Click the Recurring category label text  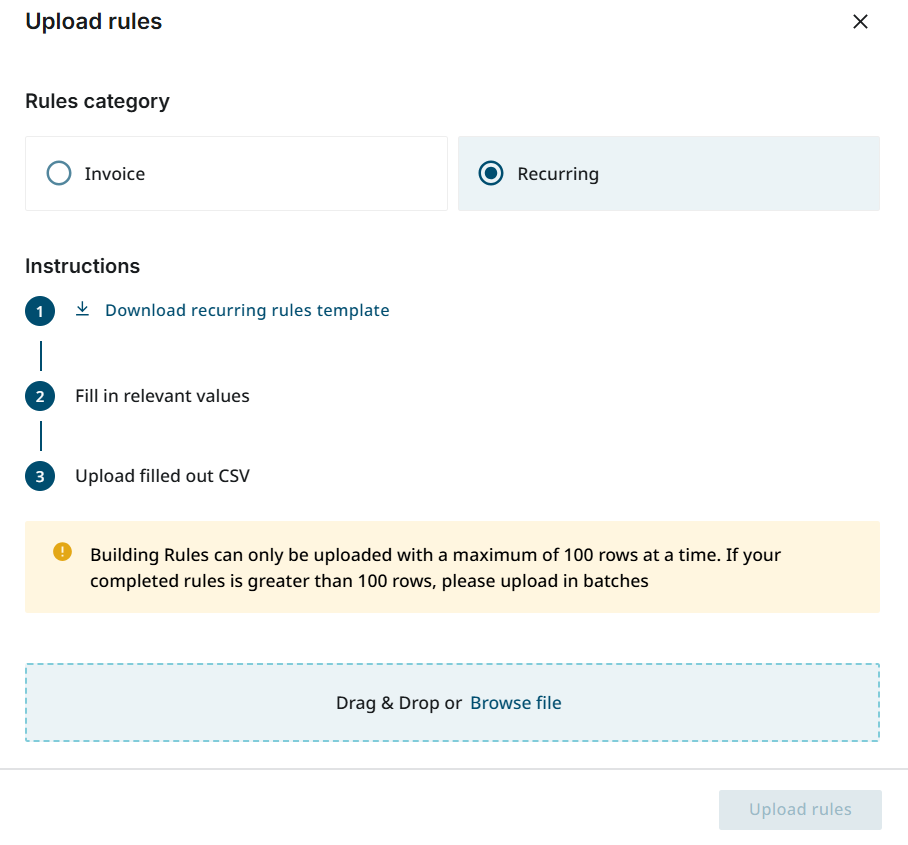click(558, 174)
